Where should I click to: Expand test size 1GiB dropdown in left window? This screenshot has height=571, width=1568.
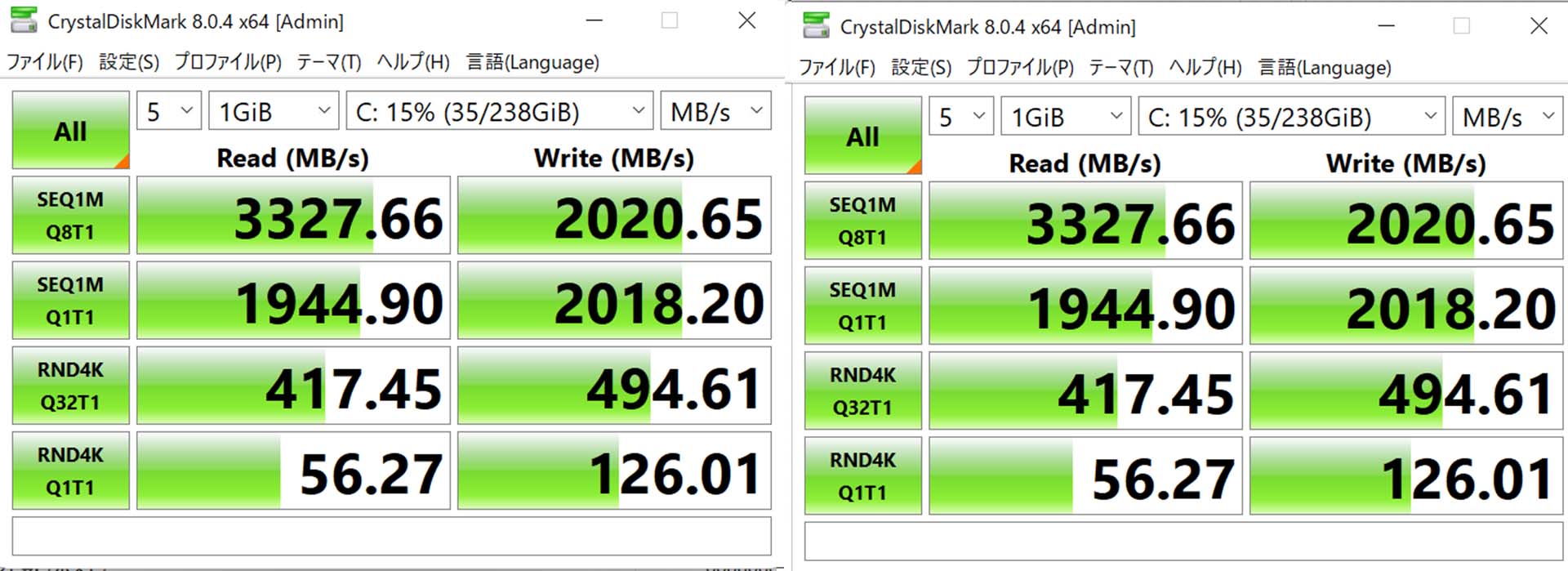274,110
